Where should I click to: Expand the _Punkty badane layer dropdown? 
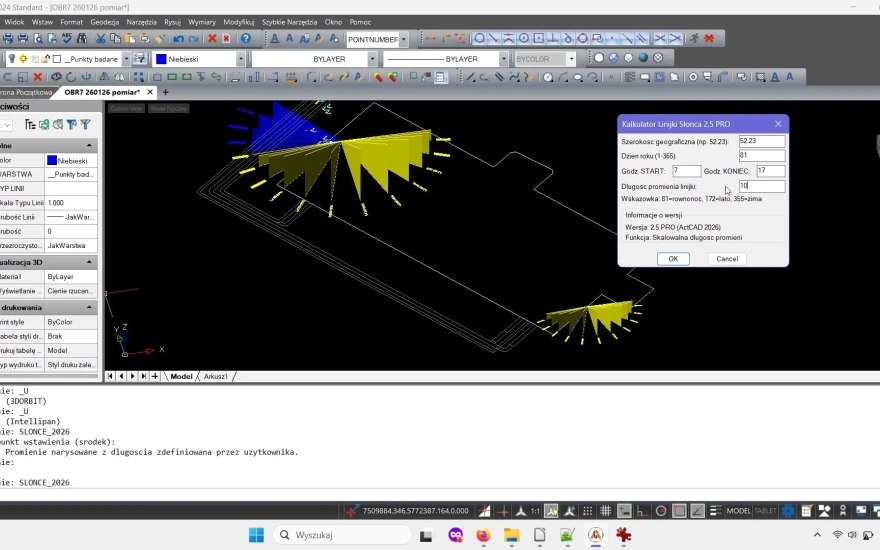(125, 59)
